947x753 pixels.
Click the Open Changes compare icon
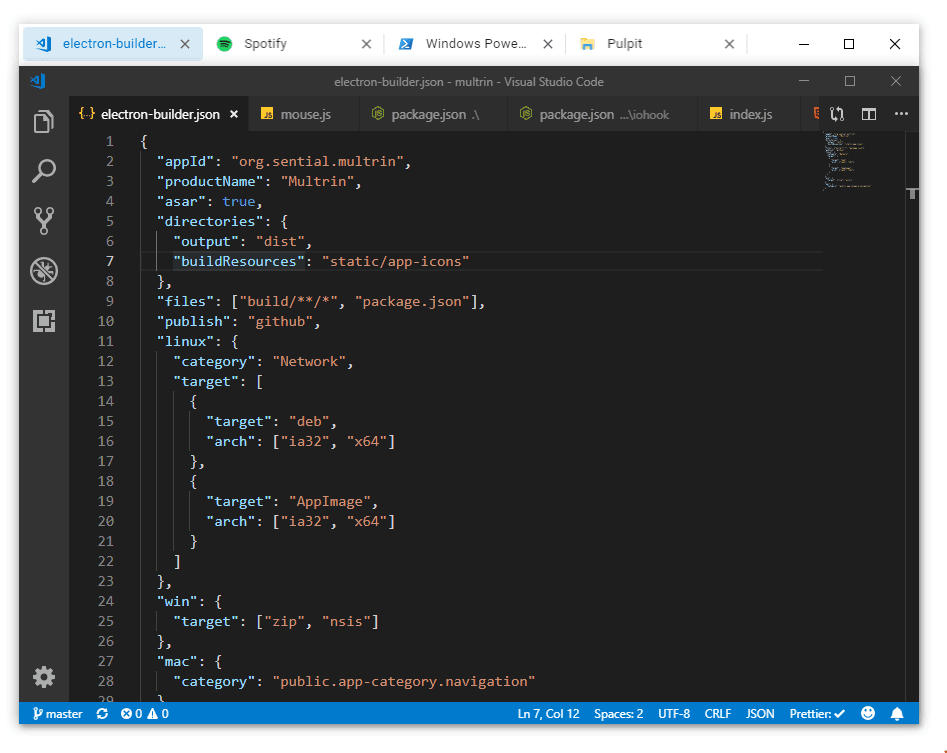836,114
